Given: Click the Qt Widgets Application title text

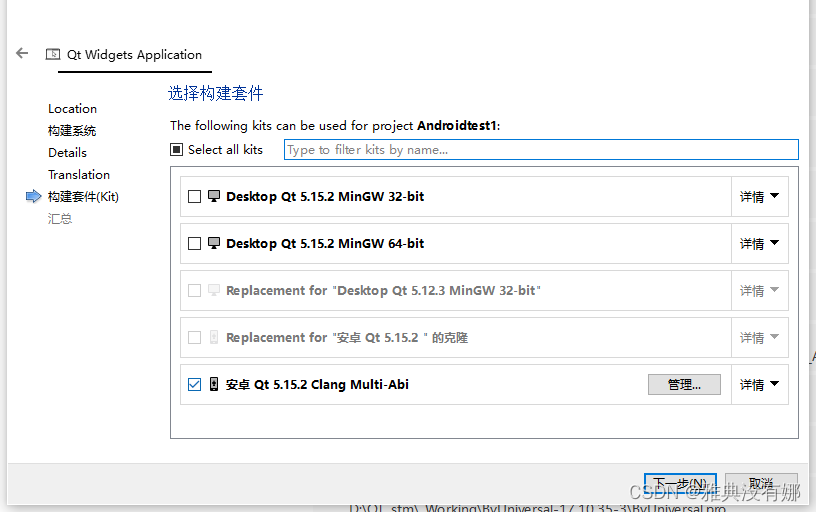Looking at the screenshot, I should pos(134,55).
